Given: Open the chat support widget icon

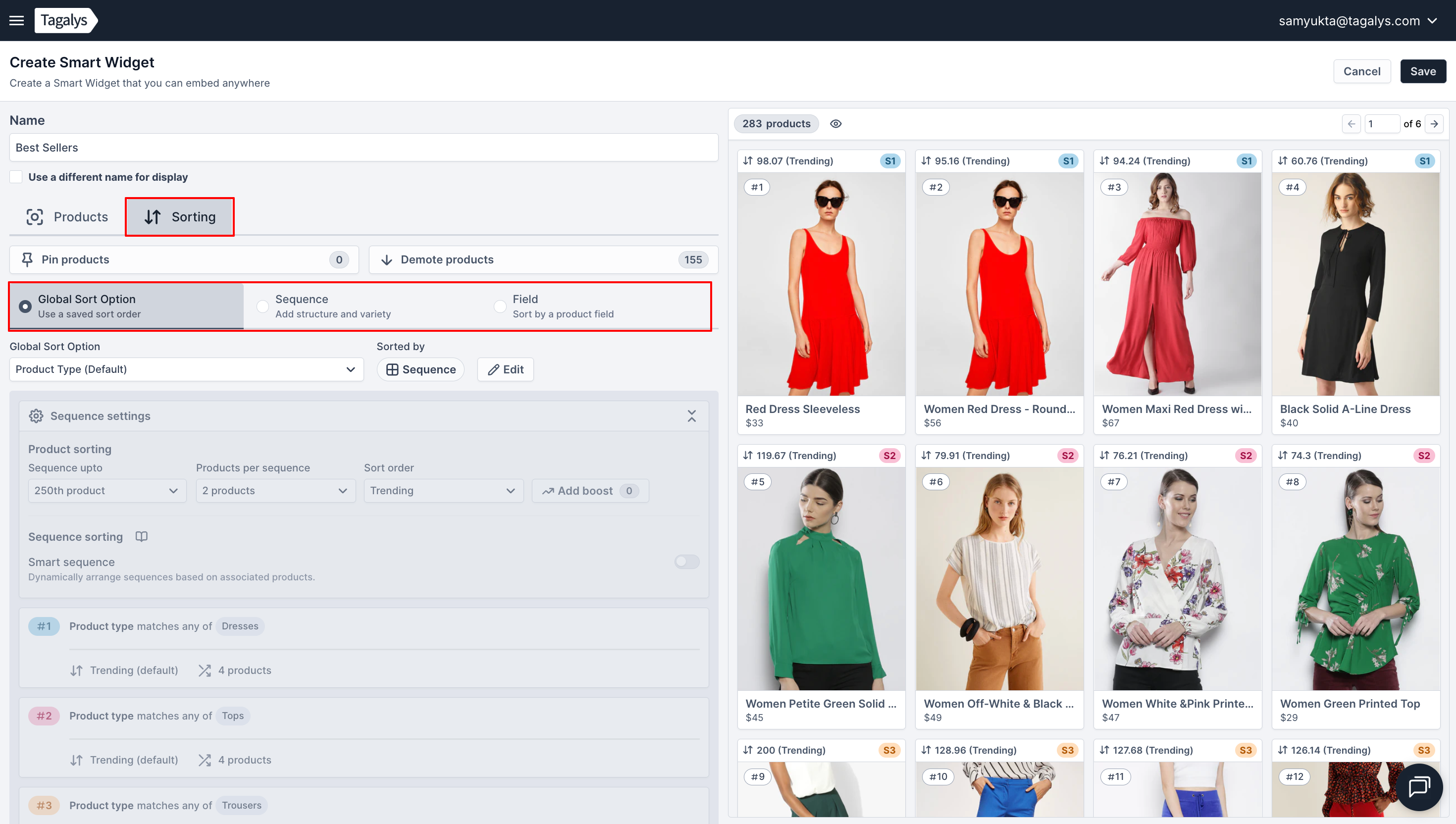Looking at the screenshot, I should (x=1419, y=787).
